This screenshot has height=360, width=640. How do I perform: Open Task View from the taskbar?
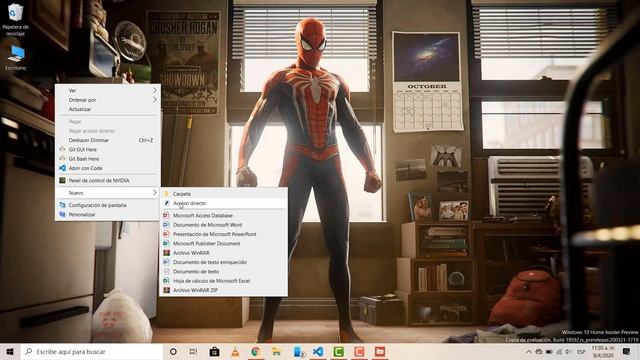click(x=193, y=351)
